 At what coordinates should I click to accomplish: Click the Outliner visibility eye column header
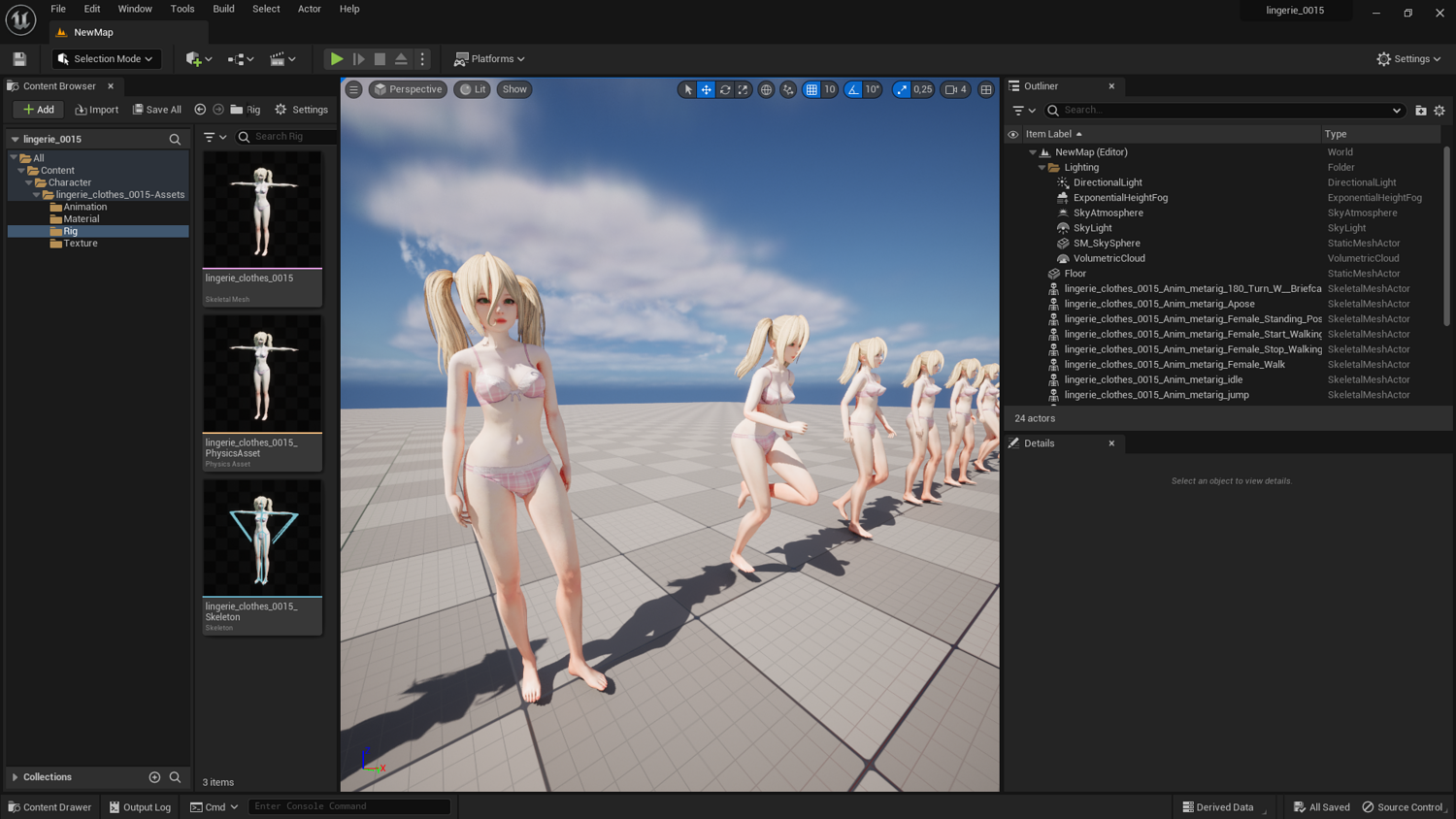[x=1013, y=135]
